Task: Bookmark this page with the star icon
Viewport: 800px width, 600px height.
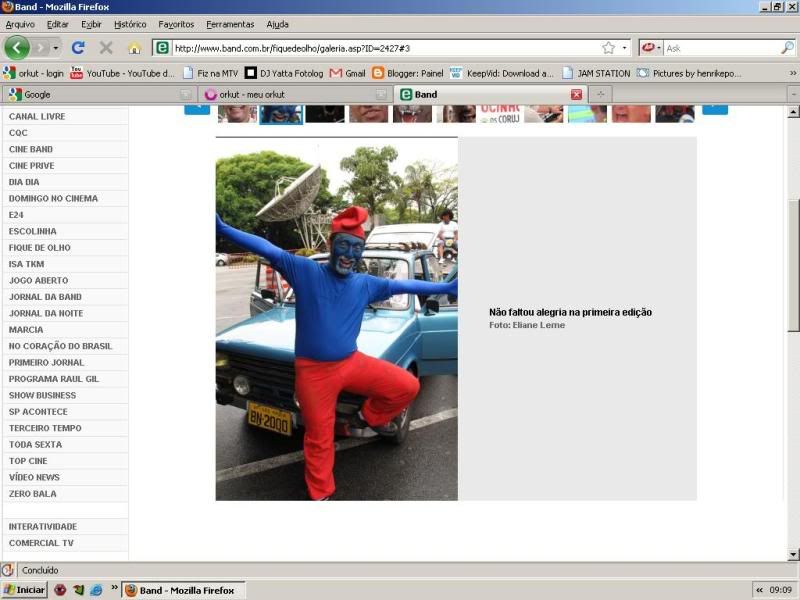Action: point(608,48)
